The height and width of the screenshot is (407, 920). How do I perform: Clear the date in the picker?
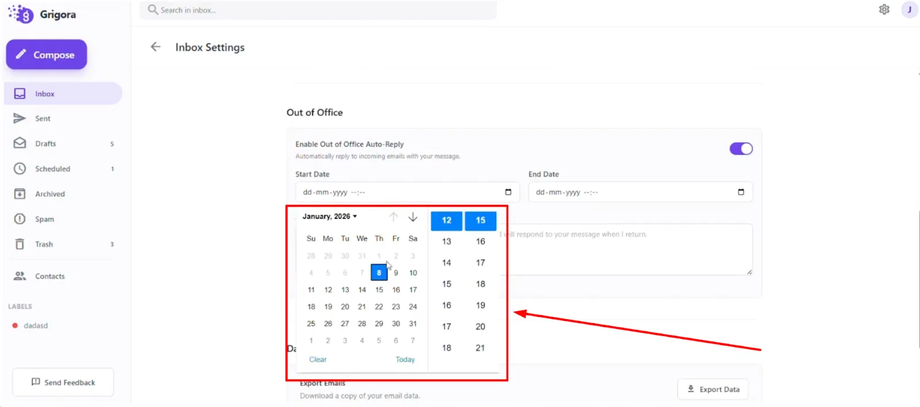(x=318, y=359)
